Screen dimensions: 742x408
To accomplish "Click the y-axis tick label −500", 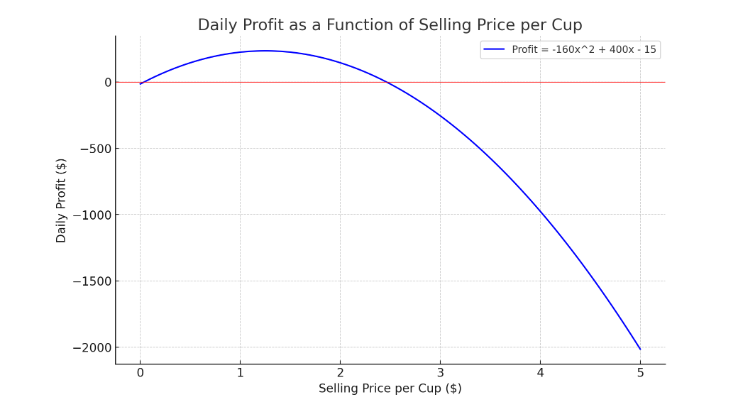I will [x=95, y=149].
